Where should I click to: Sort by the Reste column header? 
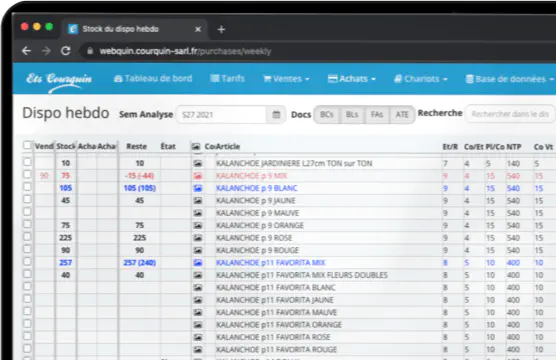click(137, 146)
